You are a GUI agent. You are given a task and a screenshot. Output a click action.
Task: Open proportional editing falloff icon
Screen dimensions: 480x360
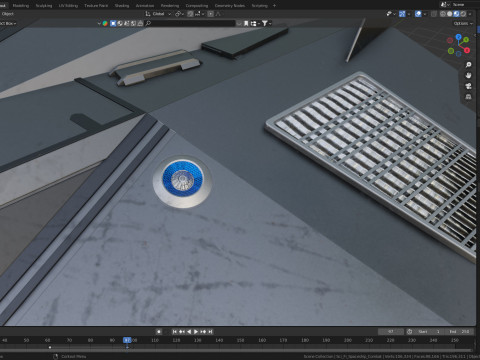click(218, 14)
